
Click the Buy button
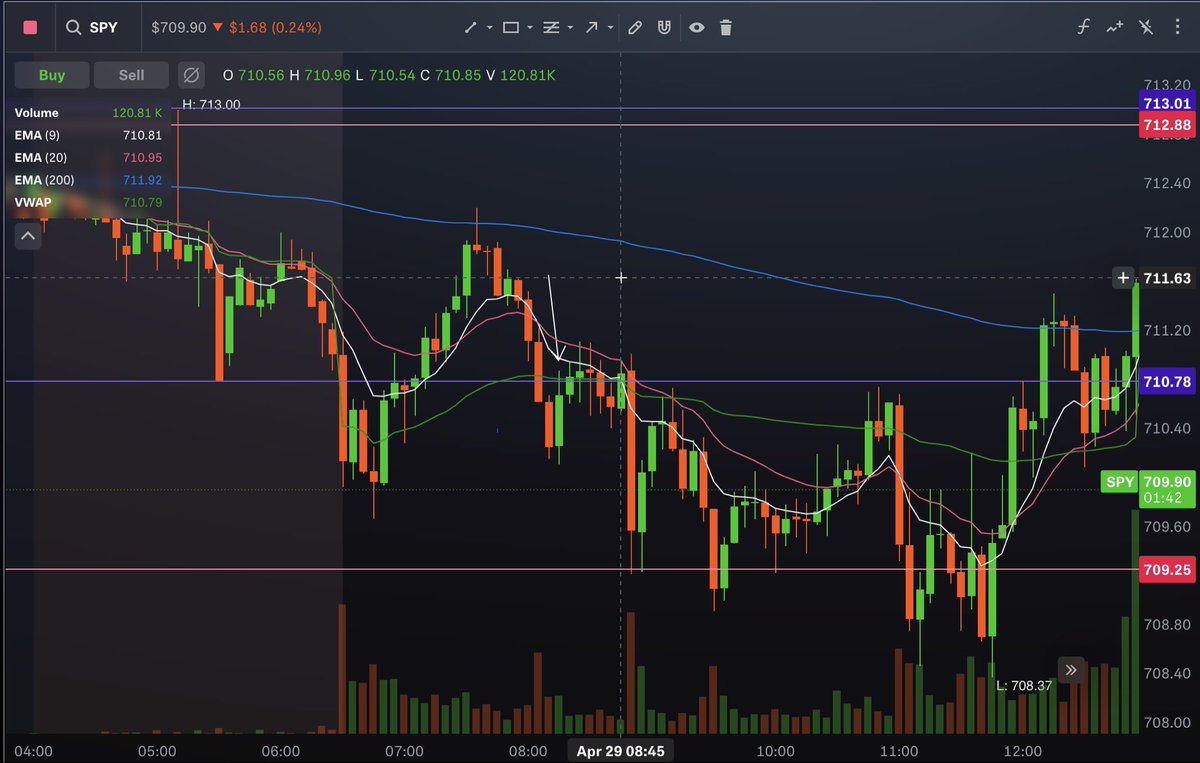pos(52,75)
